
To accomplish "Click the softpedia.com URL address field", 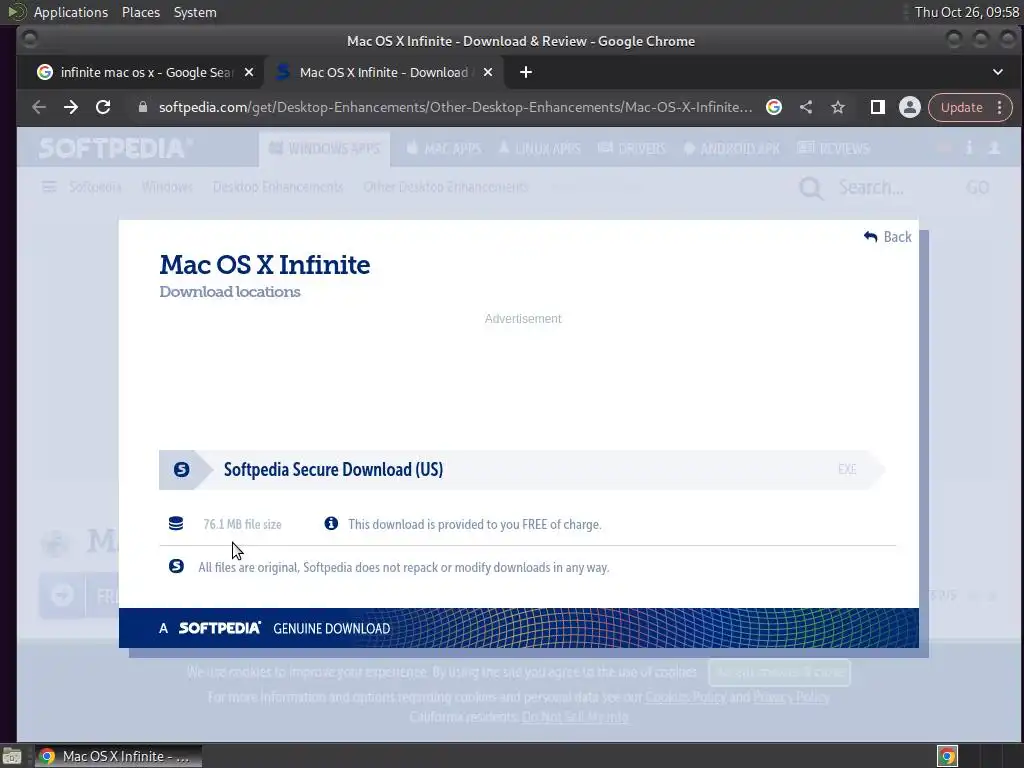I will tap(455, 107).
